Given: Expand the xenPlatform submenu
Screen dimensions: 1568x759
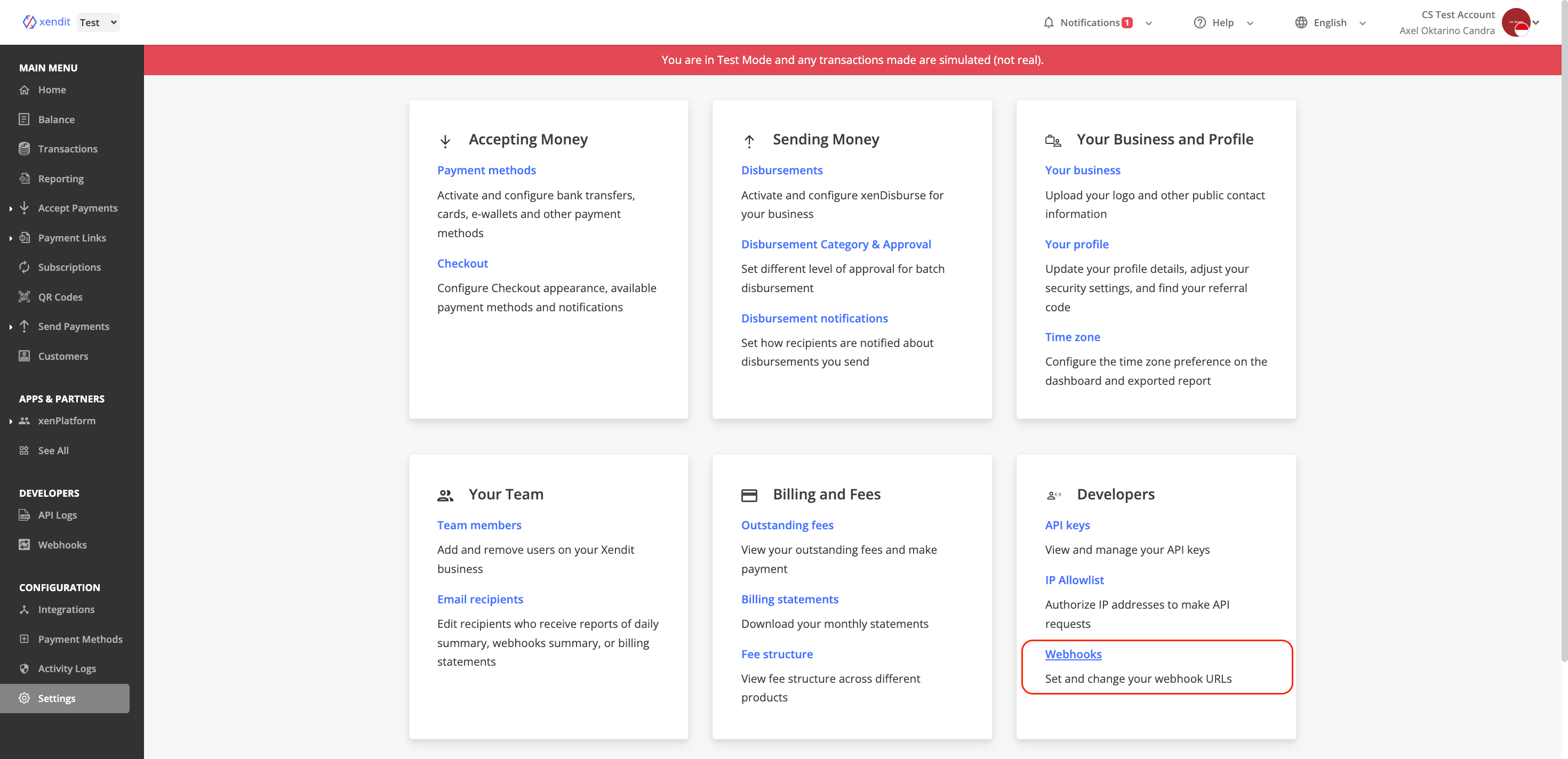Looking at the screenshot, I should click(x=11, y=422).
